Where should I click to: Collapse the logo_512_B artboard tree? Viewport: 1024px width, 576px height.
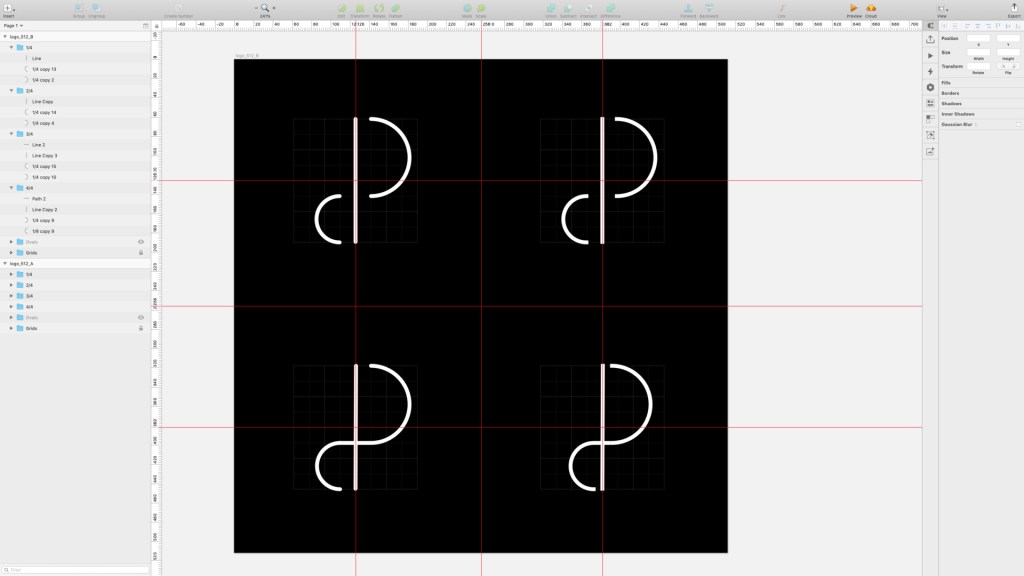tap(5, 37)
